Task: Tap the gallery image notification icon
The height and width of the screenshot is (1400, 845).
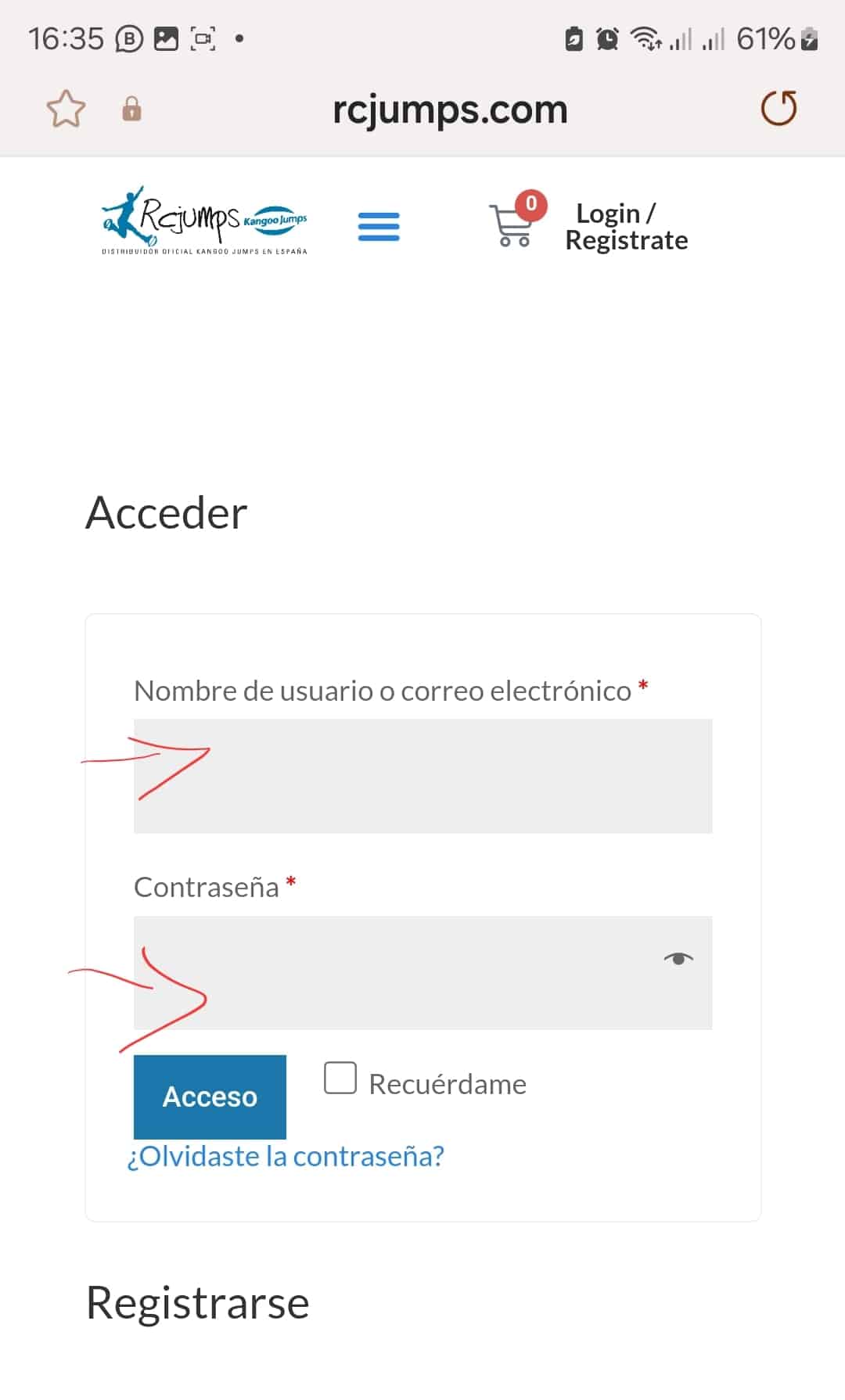Action: click(166, 38)
